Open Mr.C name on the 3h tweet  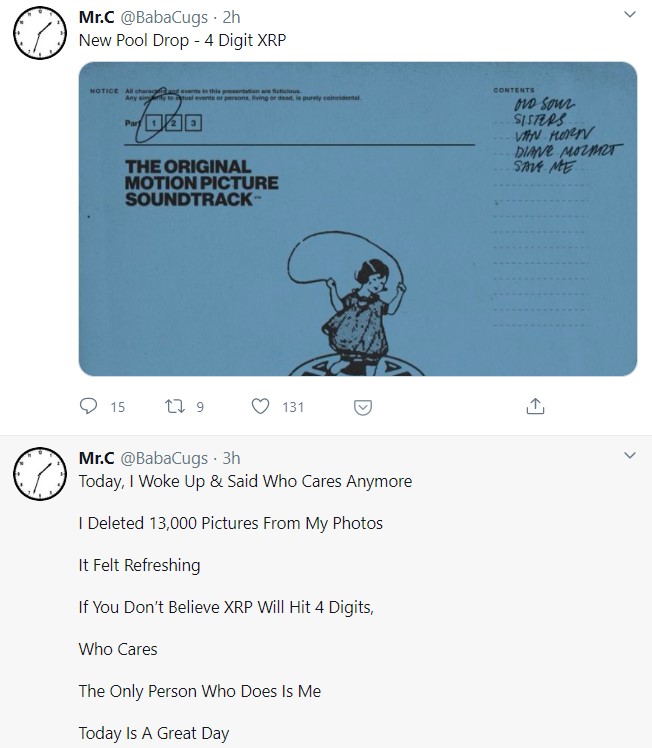pos(96,458)
